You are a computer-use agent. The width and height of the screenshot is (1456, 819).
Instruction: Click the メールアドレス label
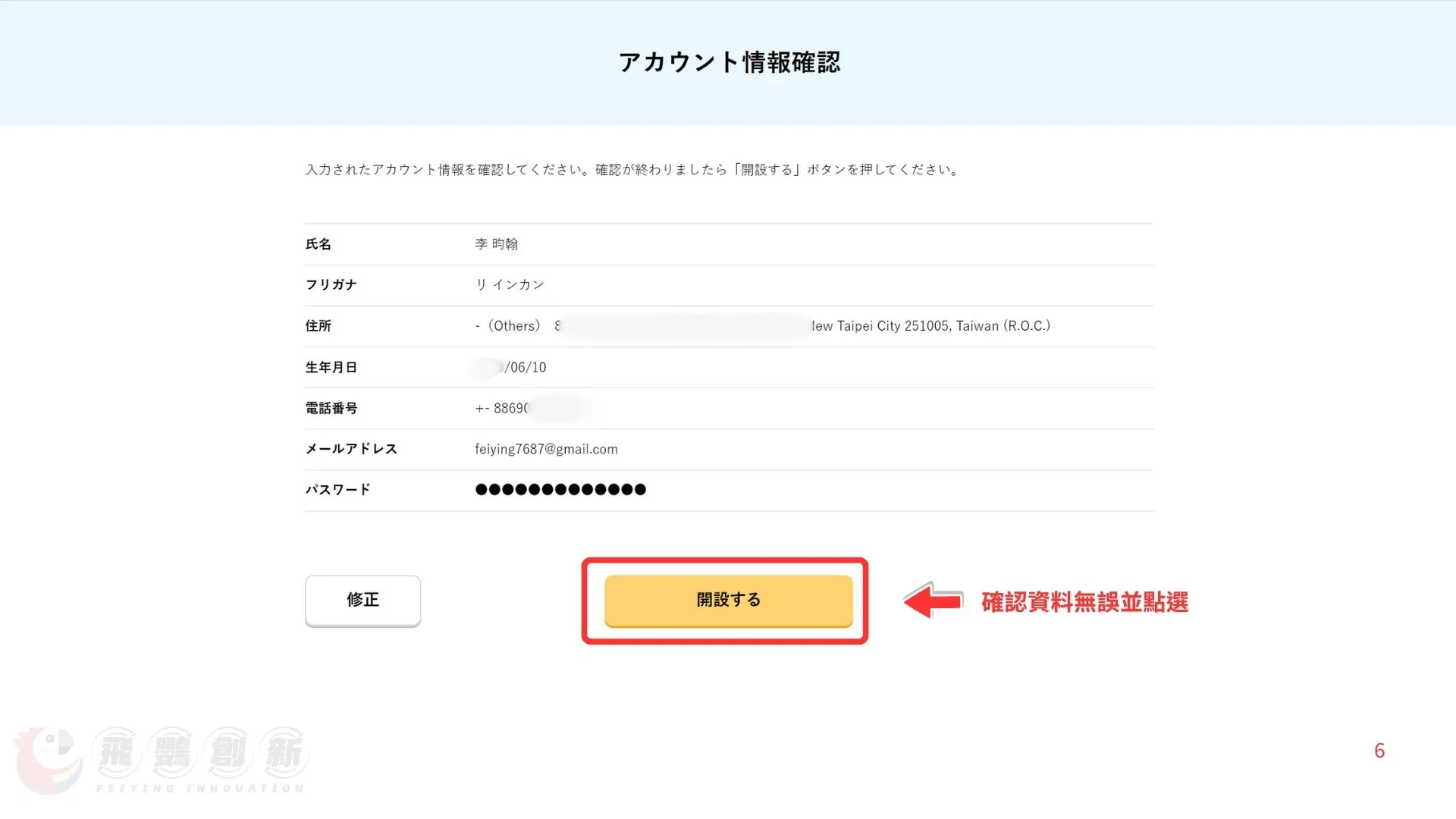pyautogui.click(x=351, y=449)
